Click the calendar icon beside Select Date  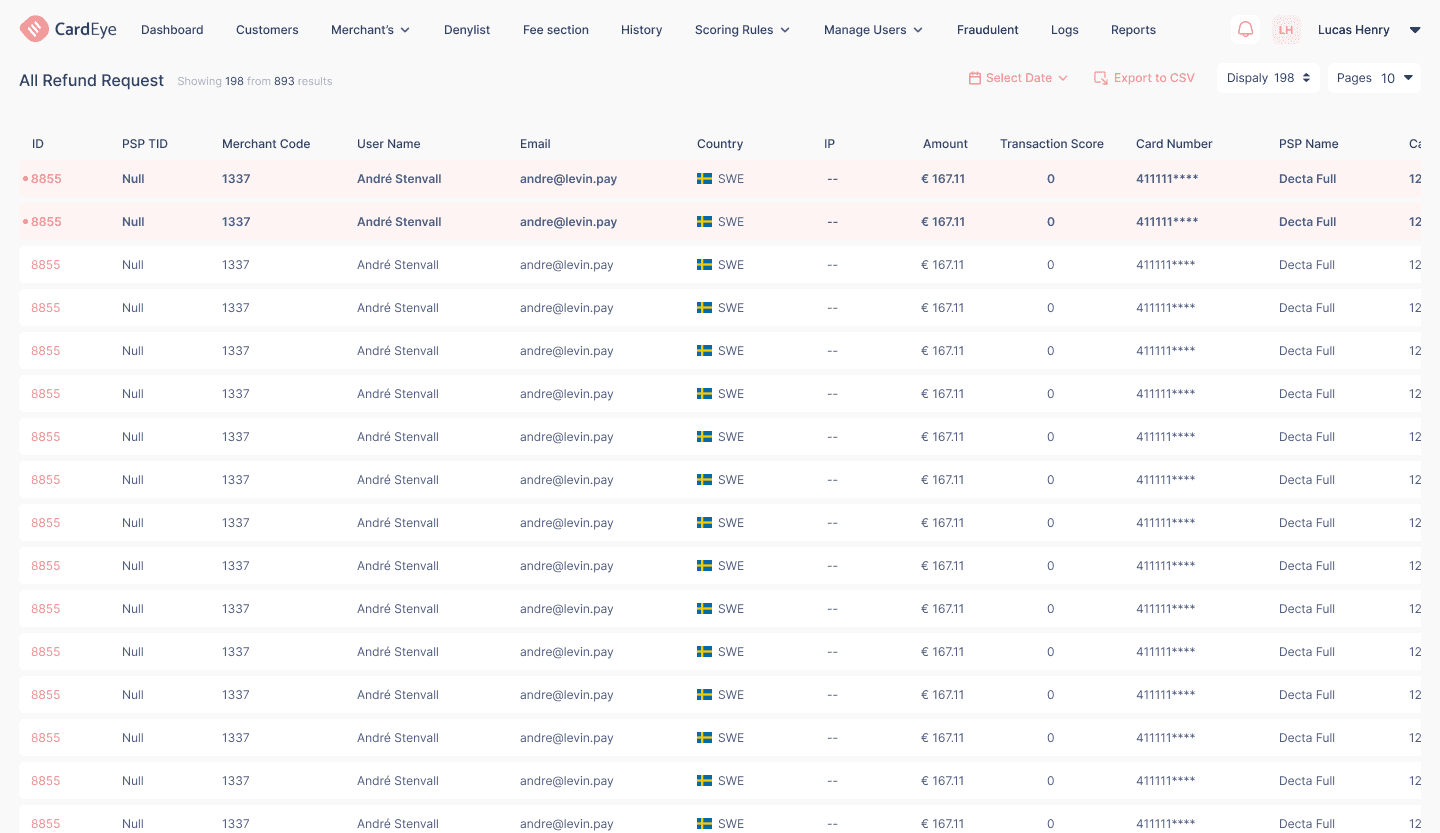point(974,78)
